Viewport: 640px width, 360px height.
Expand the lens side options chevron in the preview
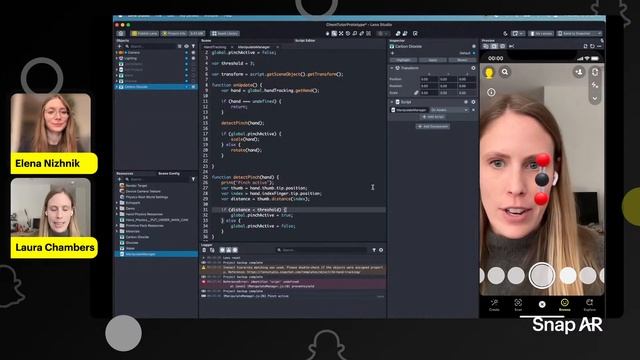click(595, 98)
